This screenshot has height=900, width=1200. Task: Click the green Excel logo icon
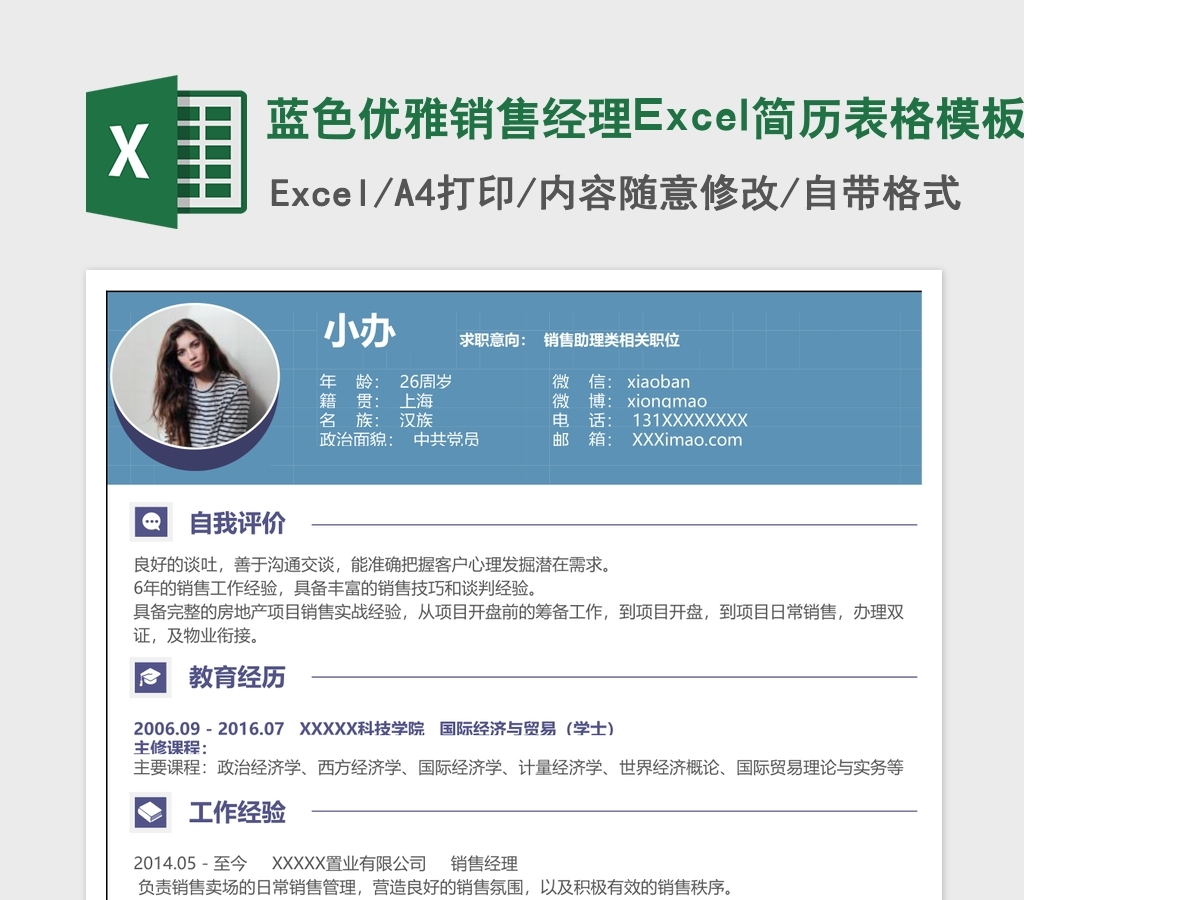[x=166, y=152]
